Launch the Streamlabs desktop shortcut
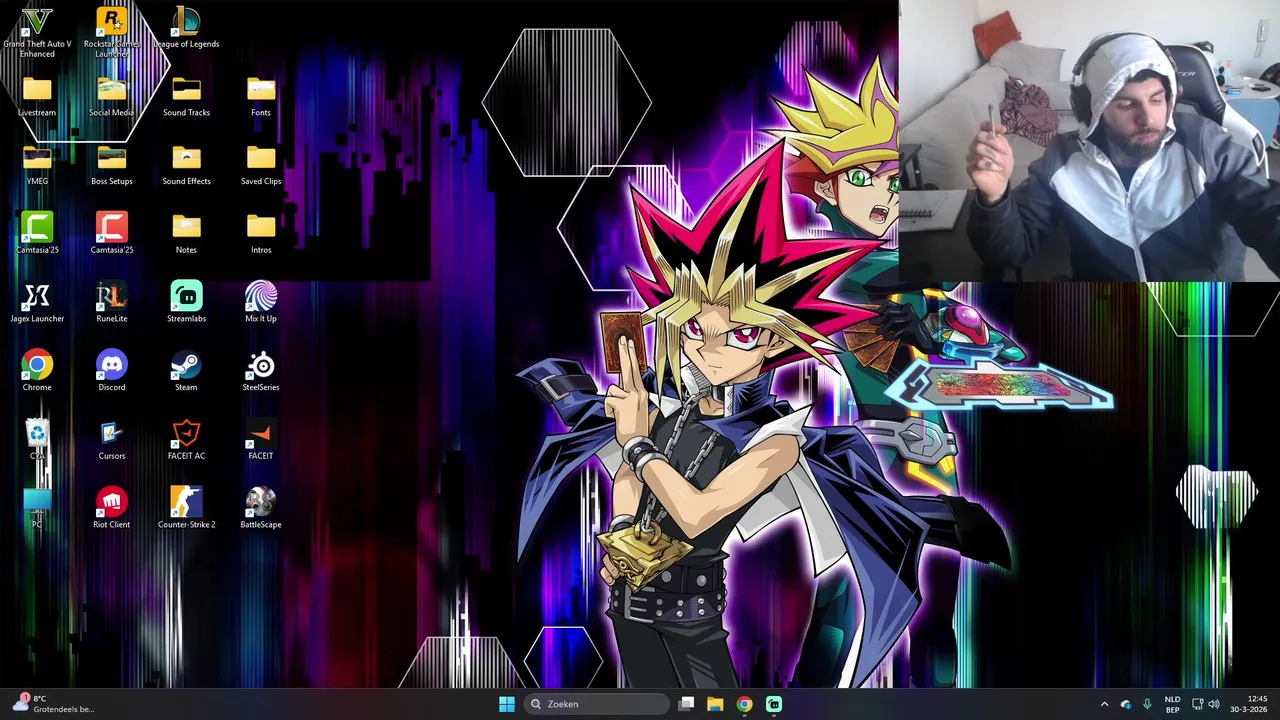The height and width of the screenshot is (720, 1280). [x=186, y=303]
